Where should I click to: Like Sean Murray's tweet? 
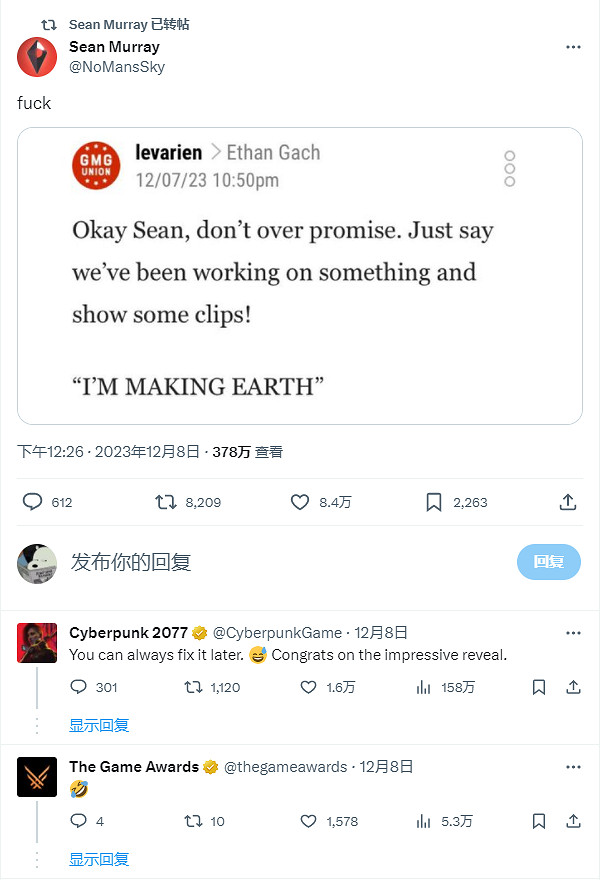(x=300, y=502)
